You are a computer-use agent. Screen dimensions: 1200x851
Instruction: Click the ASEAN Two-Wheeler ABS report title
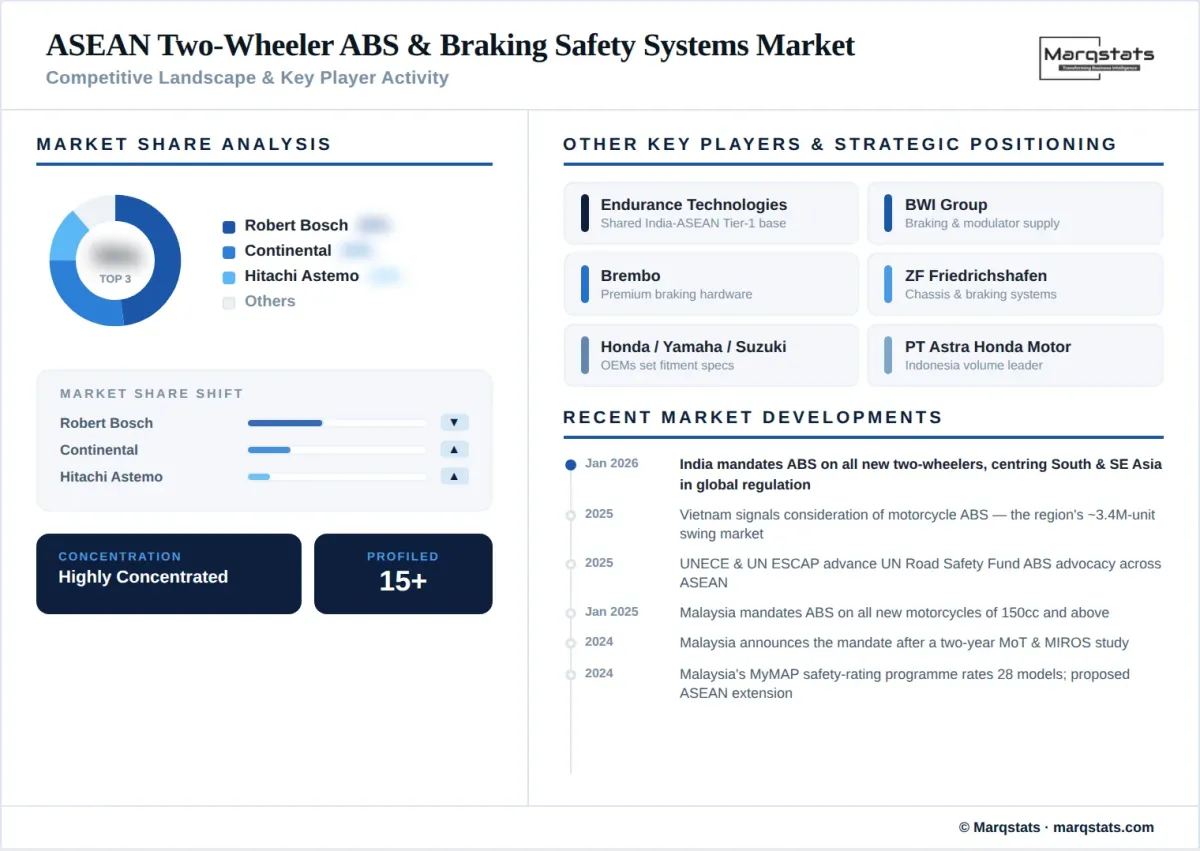click(x=450, y=45)
